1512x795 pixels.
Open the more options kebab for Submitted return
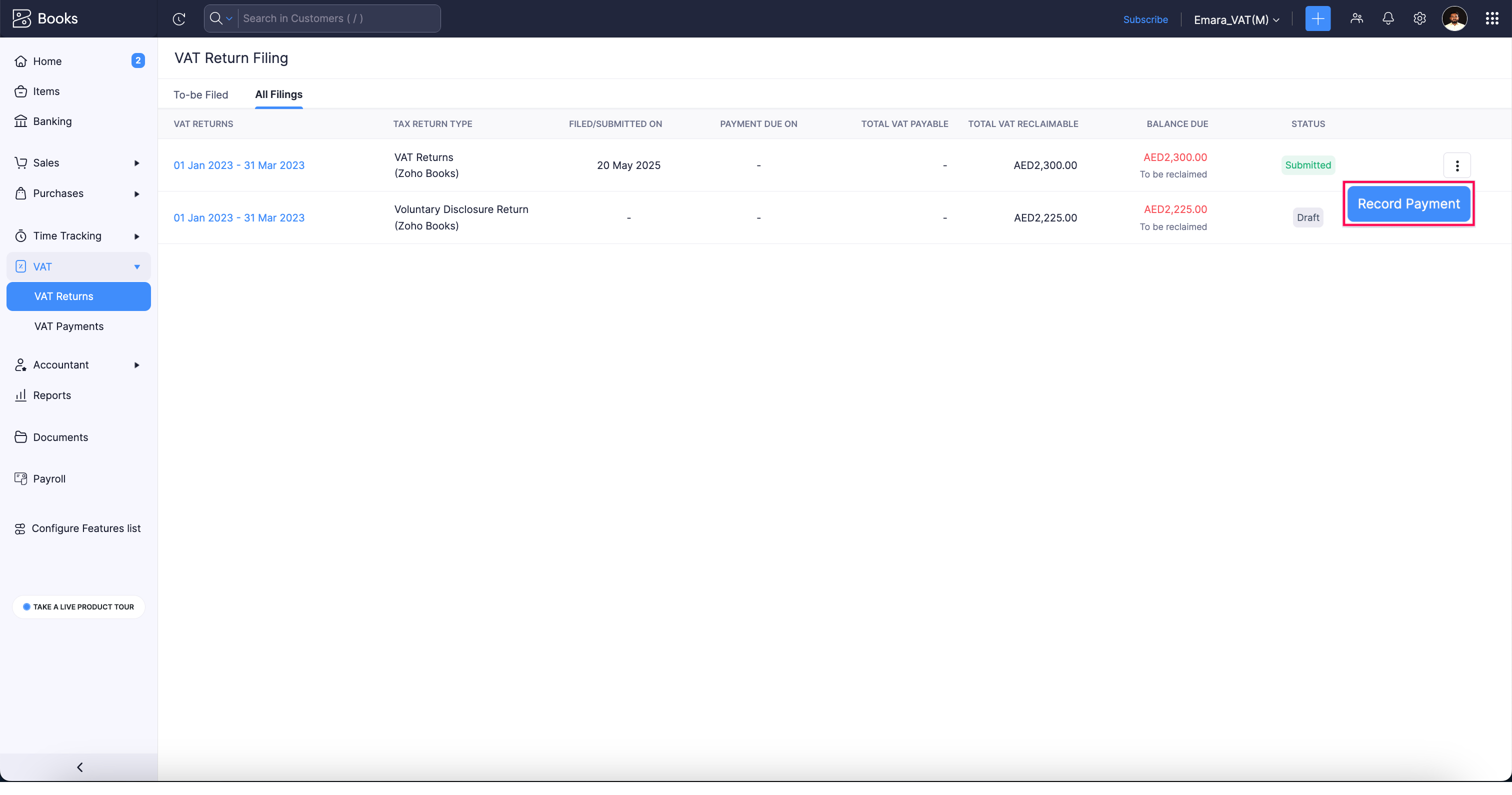(x=1457, y=165)
